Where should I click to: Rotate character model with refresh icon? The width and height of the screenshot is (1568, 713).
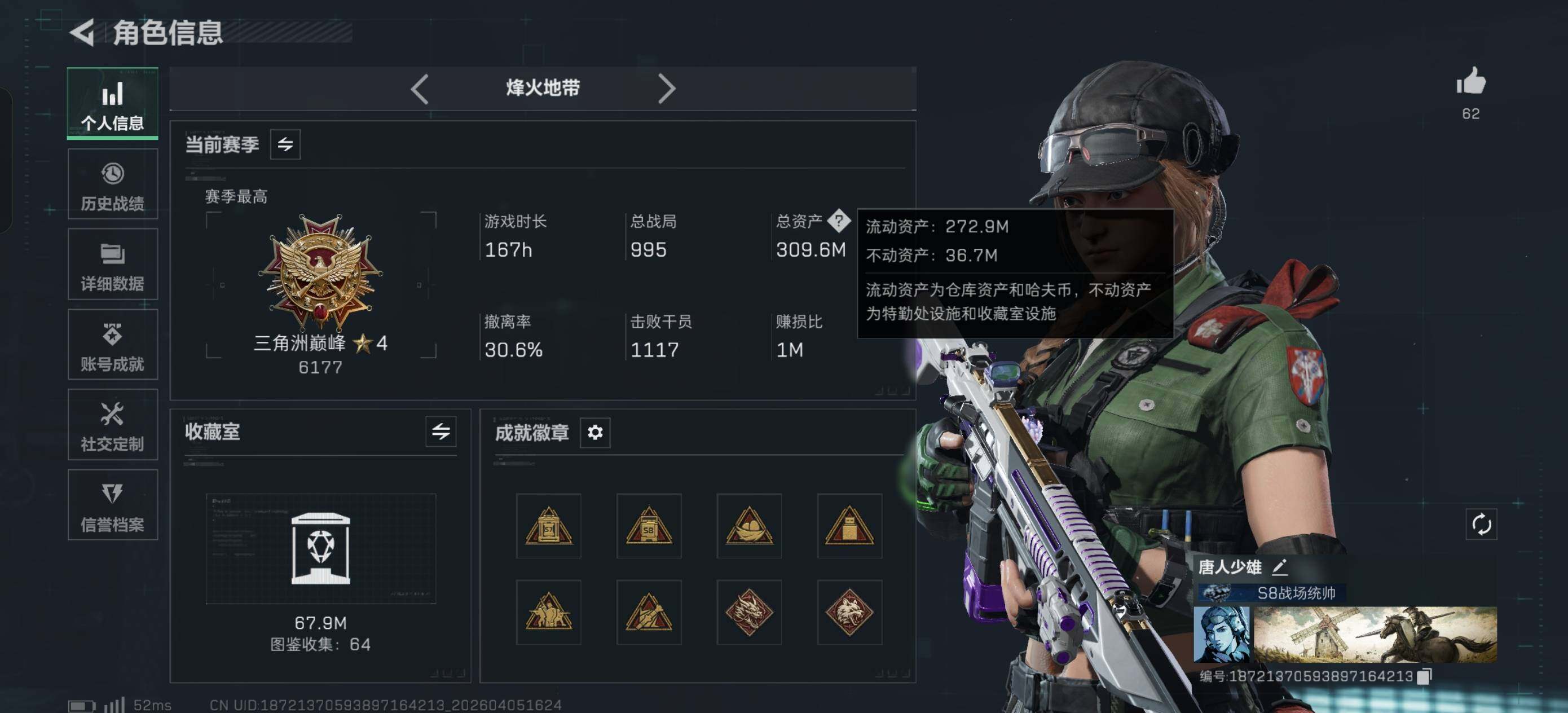1481,523
